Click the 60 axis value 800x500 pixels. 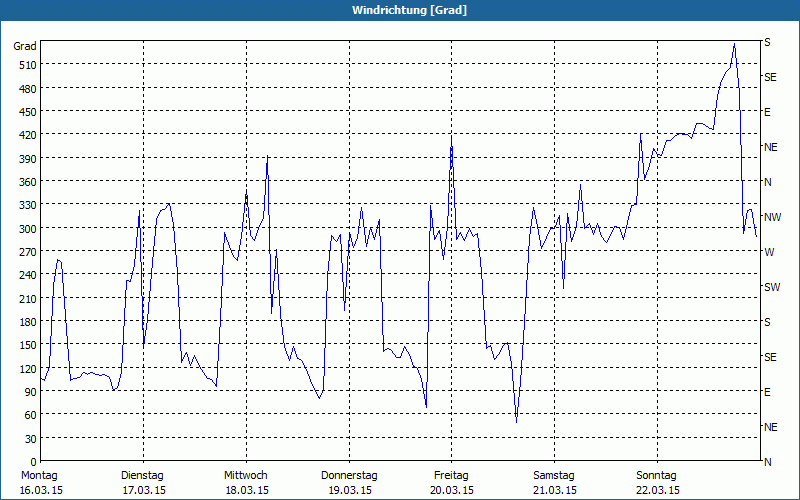31,415
